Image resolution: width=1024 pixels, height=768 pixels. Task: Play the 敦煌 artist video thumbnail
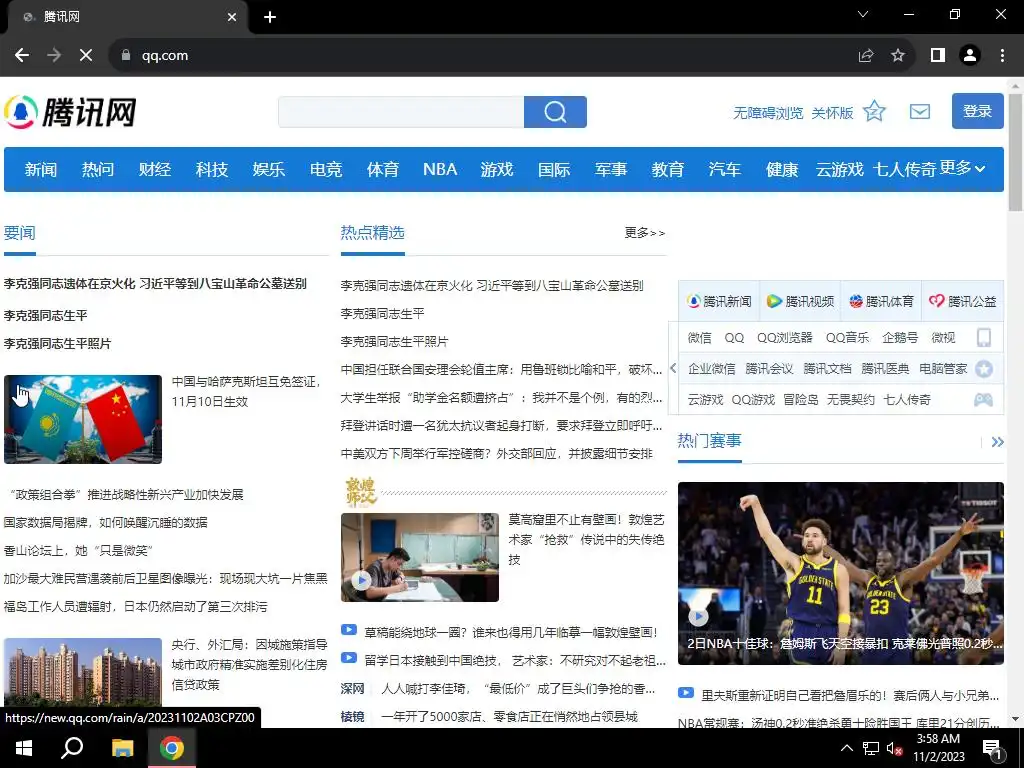click(420, 557)
